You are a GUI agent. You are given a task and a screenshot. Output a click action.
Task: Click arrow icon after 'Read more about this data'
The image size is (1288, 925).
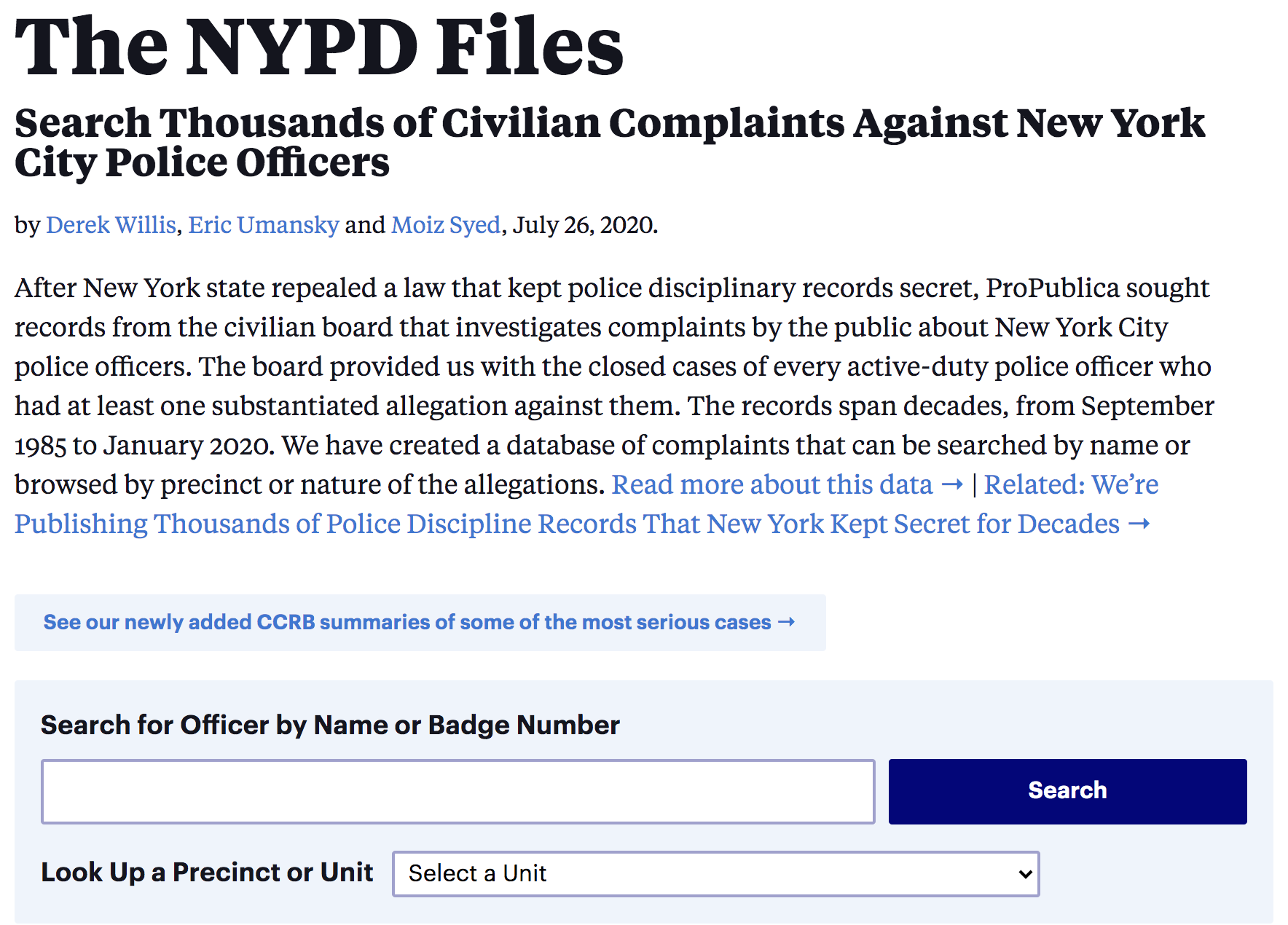click(x=952, y=485)
